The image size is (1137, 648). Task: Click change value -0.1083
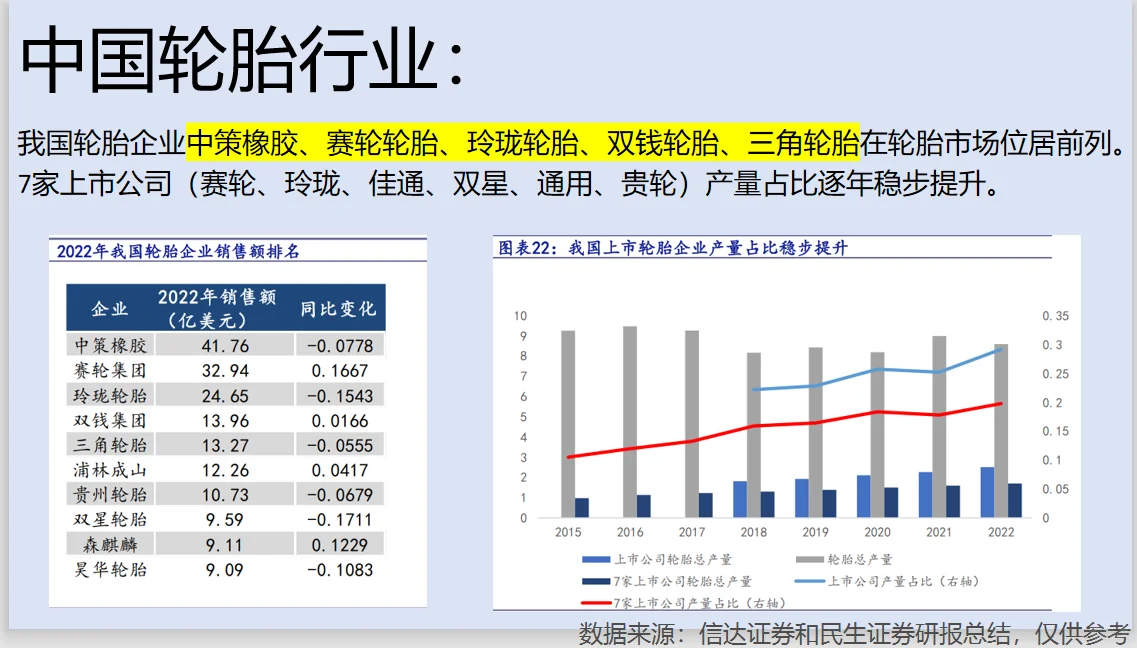pos(340,569)
